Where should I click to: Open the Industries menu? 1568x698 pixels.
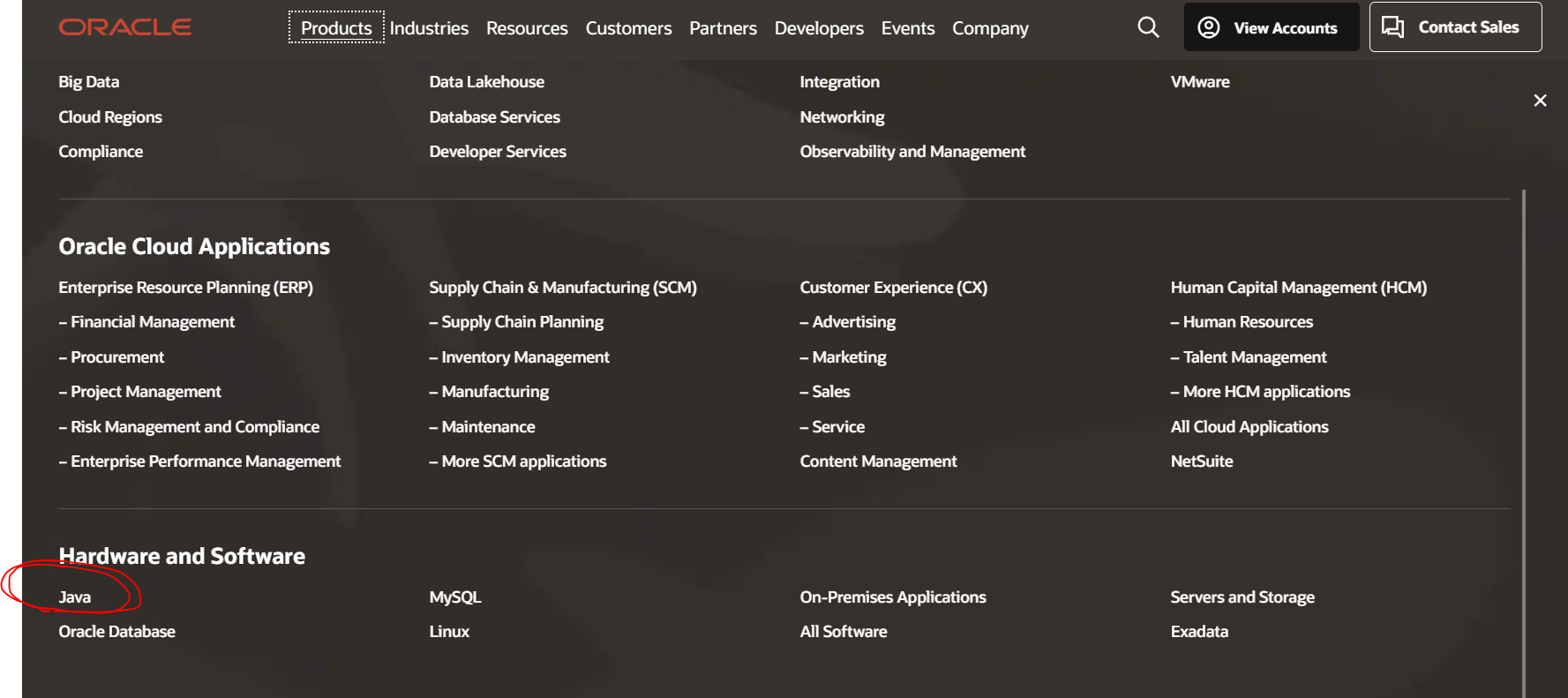429,28
